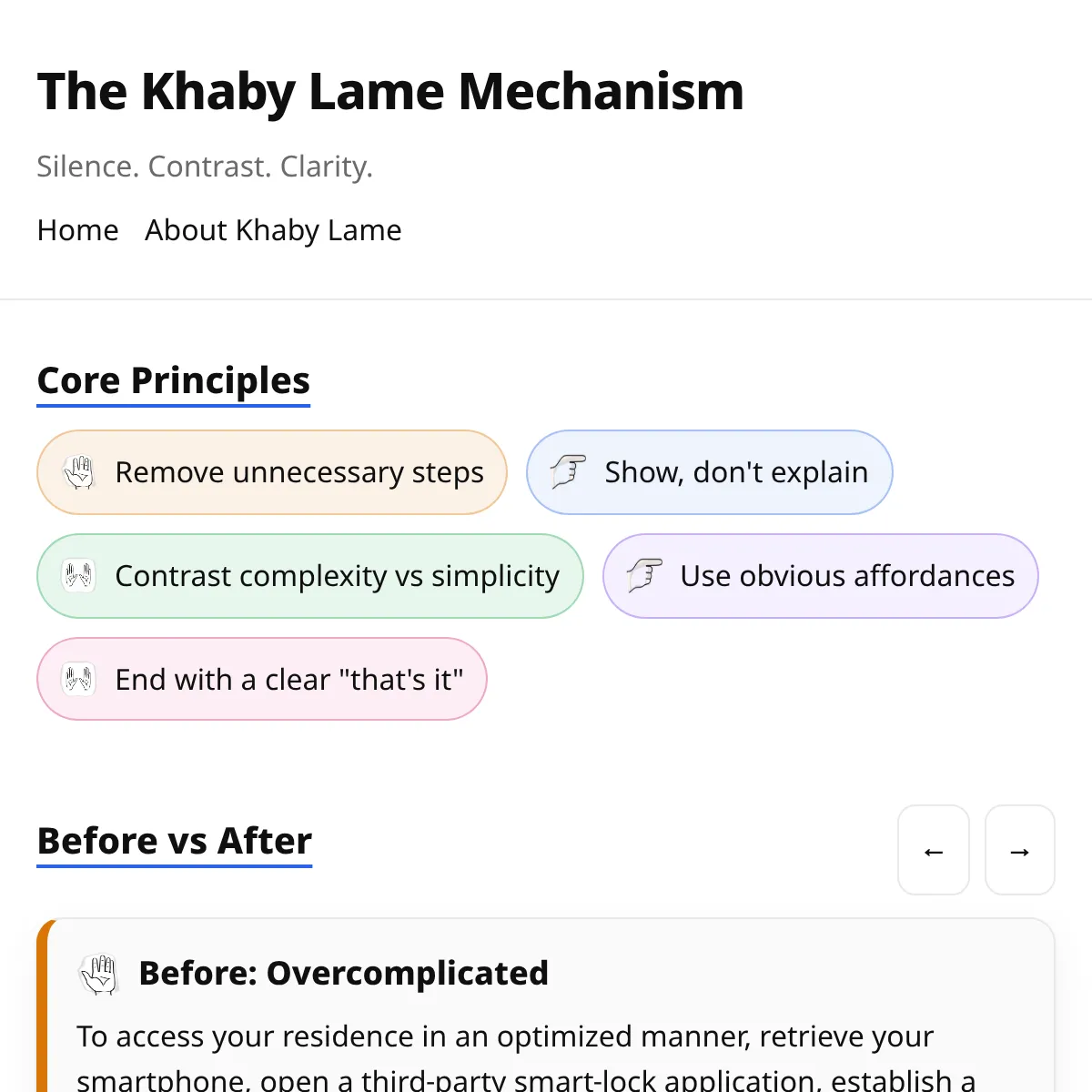Click the Before vs After section heading
Image resolution: width=1092 pixels, height=1092 pixels.
[175, 841]
